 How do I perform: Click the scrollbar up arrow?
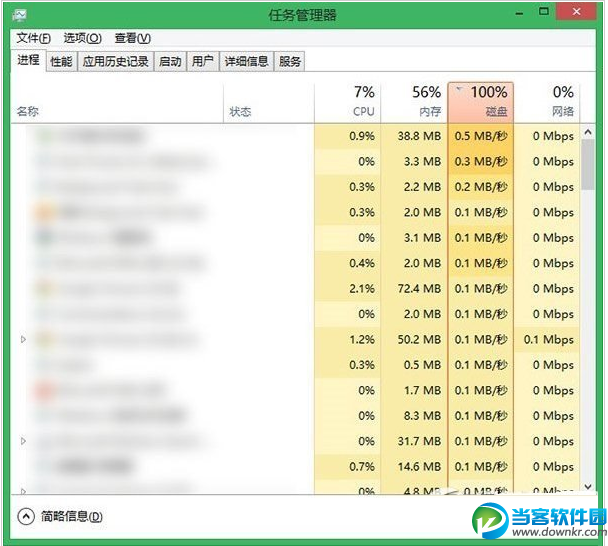[x=588, y=132]
